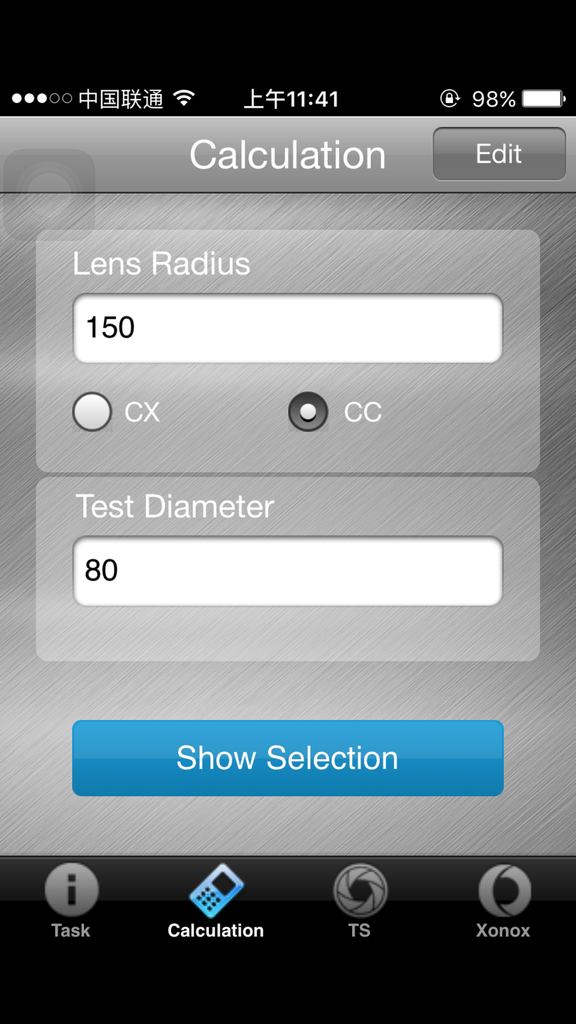Switch to the TS tab label
Screen dimensions: 576x1024
359,931
